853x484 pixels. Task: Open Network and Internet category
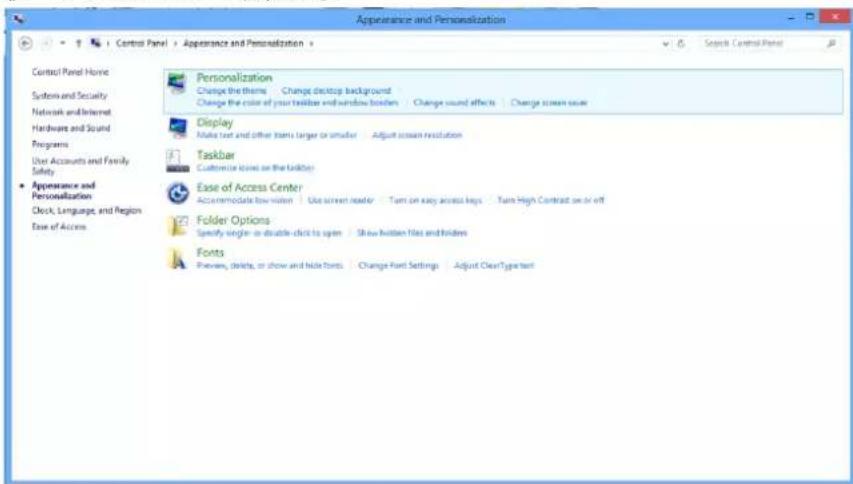pyautogui.click(x=71, y=111)
